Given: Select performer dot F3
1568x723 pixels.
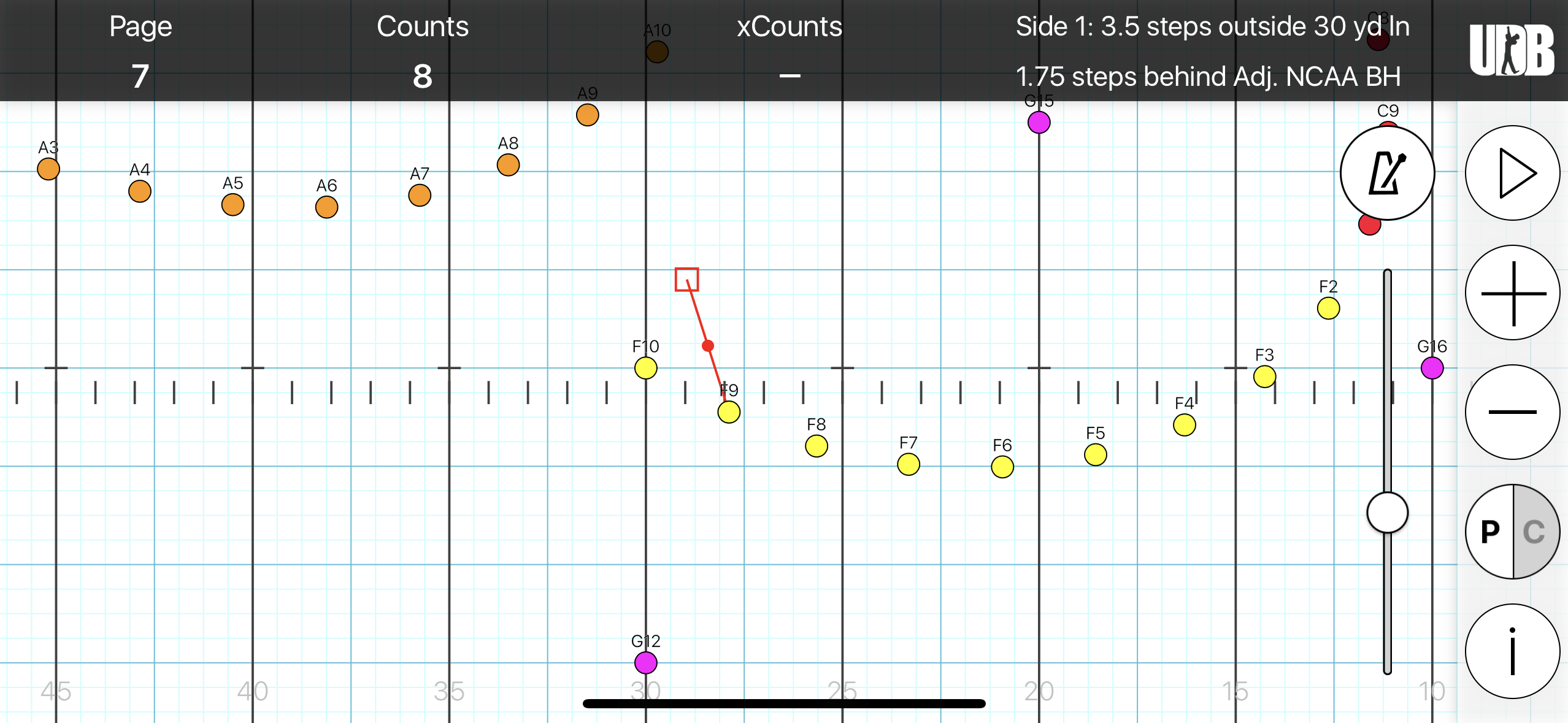Looking at the screenshot, I should [x=1264, y=377].
